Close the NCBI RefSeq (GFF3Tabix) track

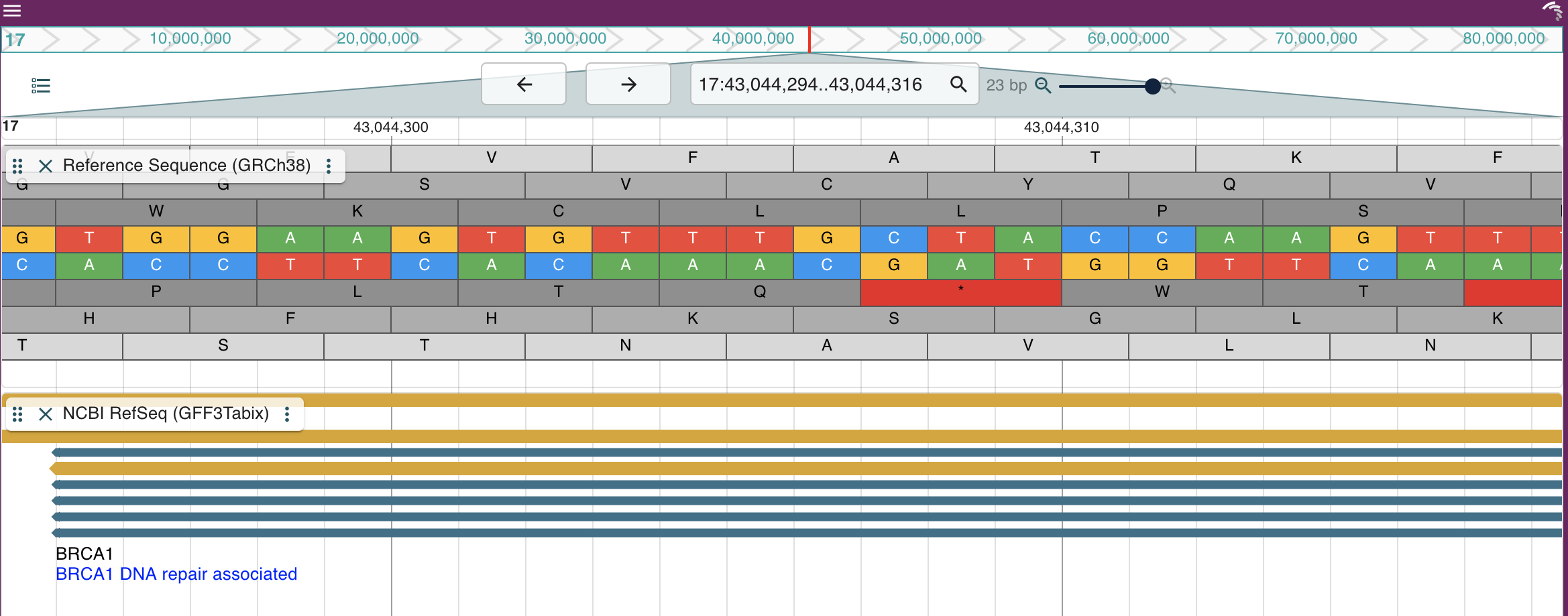pyautogui.click(x=46, y=414)
